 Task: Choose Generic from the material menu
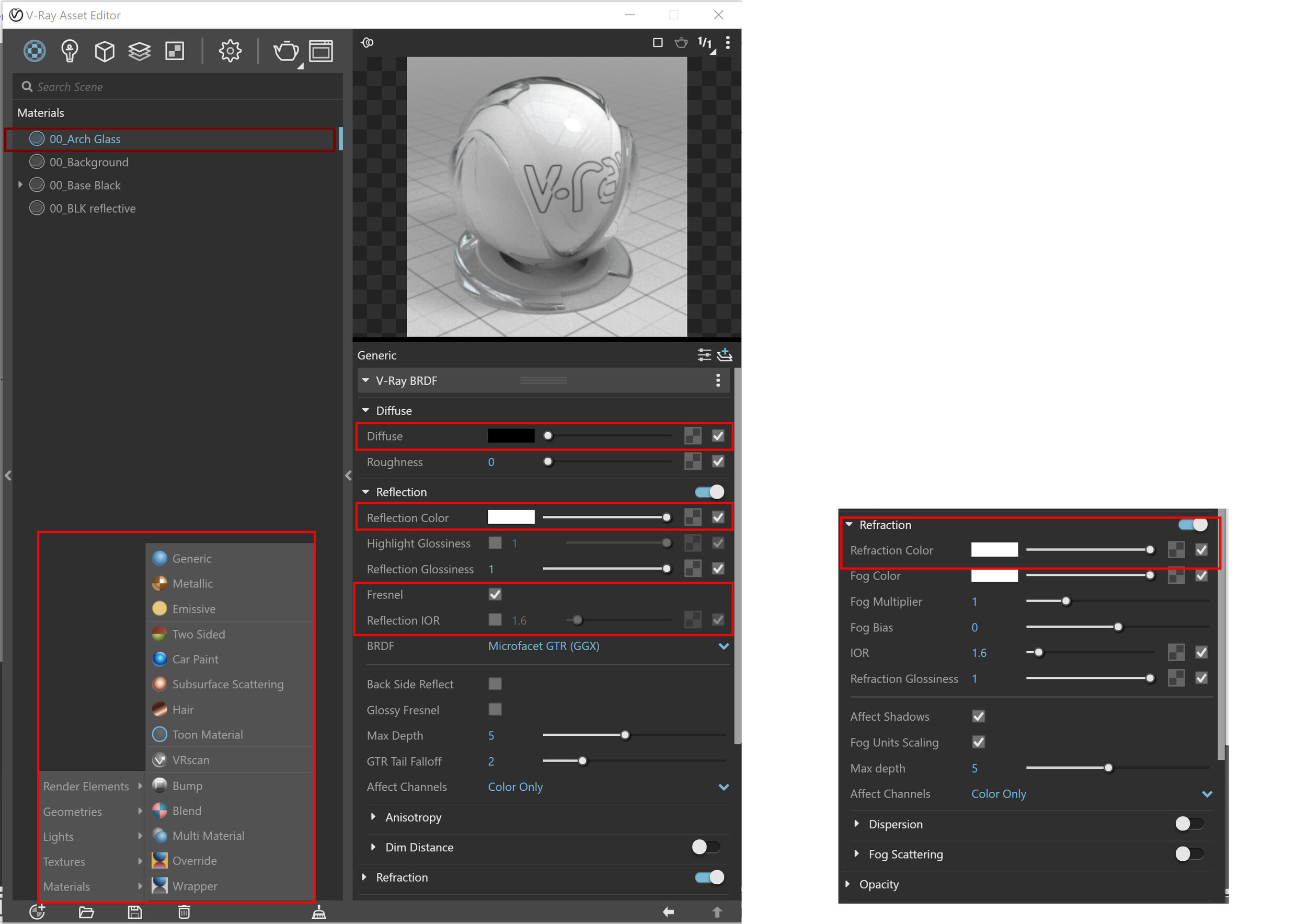(x=230, y=558)
